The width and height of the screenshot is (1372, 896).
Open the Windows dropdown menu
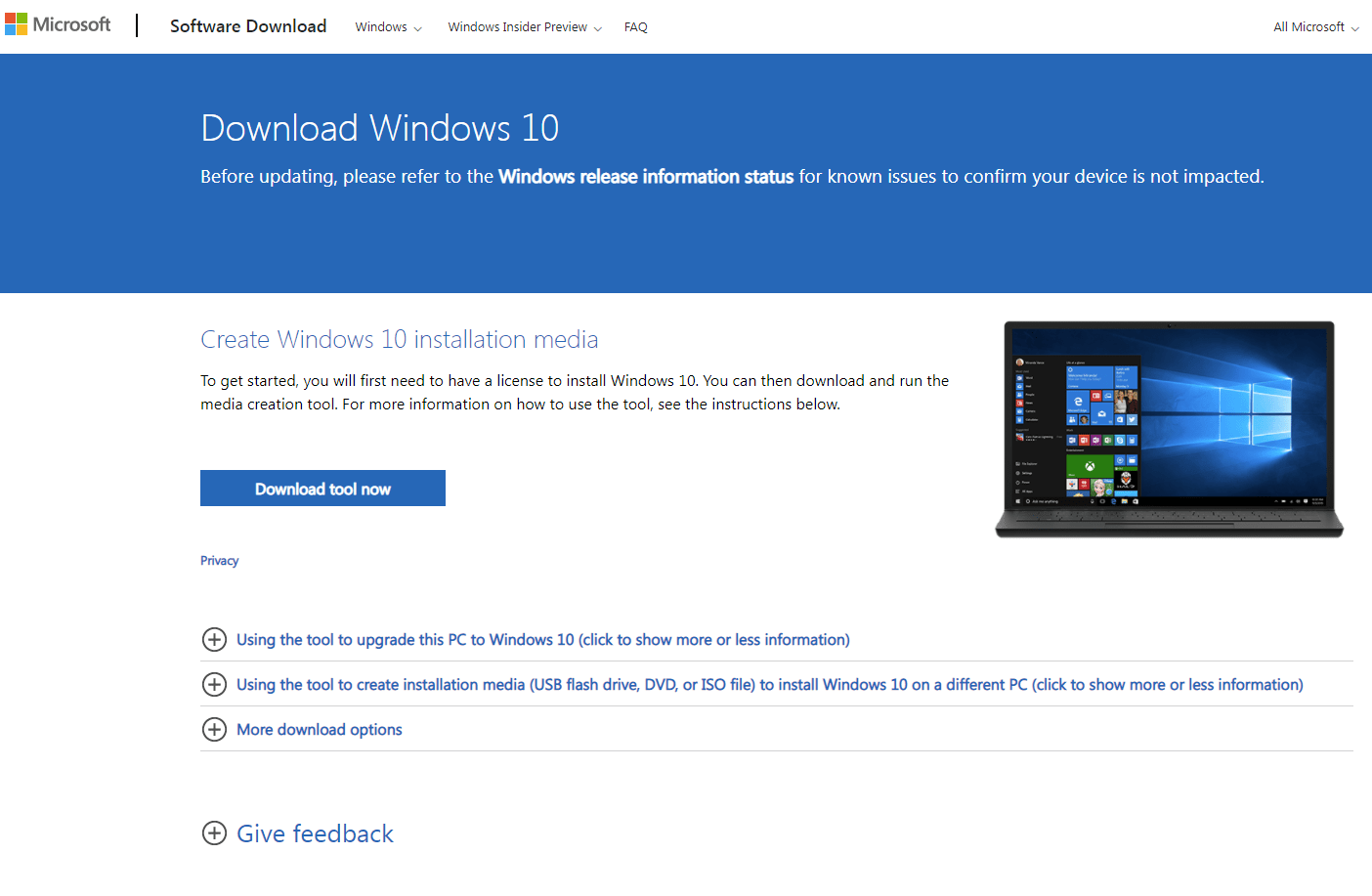[388, 27]
